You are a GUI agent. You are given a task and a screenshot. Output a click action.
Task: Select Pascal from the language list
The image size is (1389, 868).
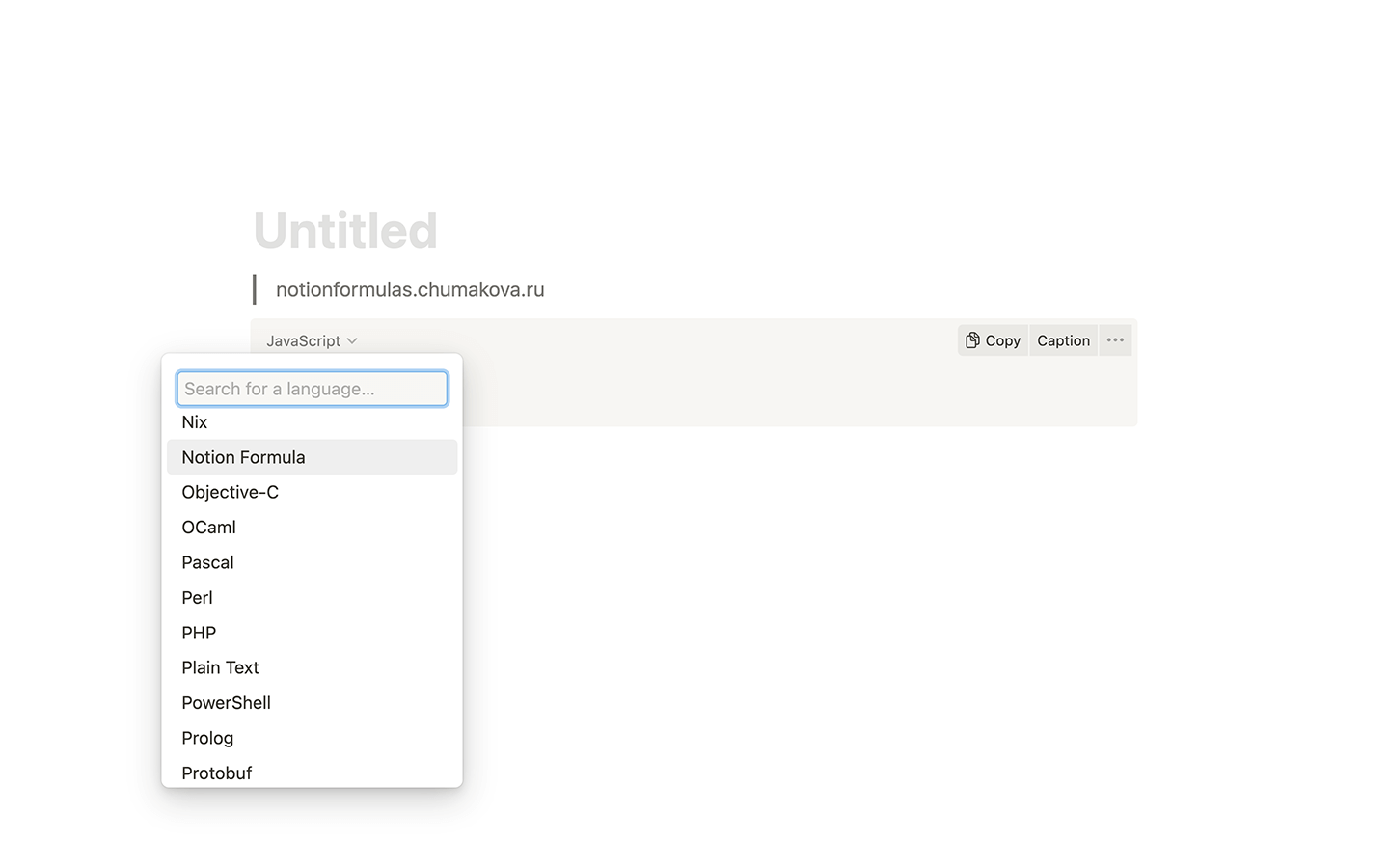pyautogui.click(x=312, y=562)
